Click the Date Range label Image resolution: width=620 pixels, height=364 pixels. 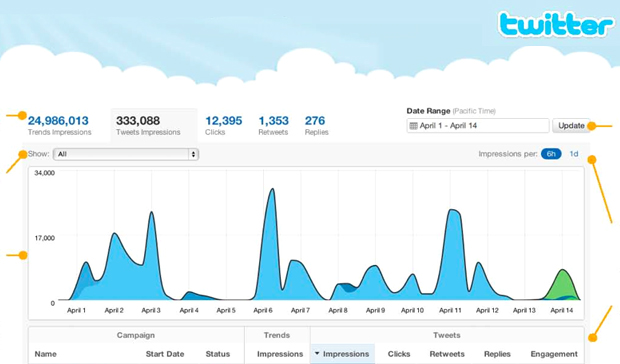coord(428,111)
